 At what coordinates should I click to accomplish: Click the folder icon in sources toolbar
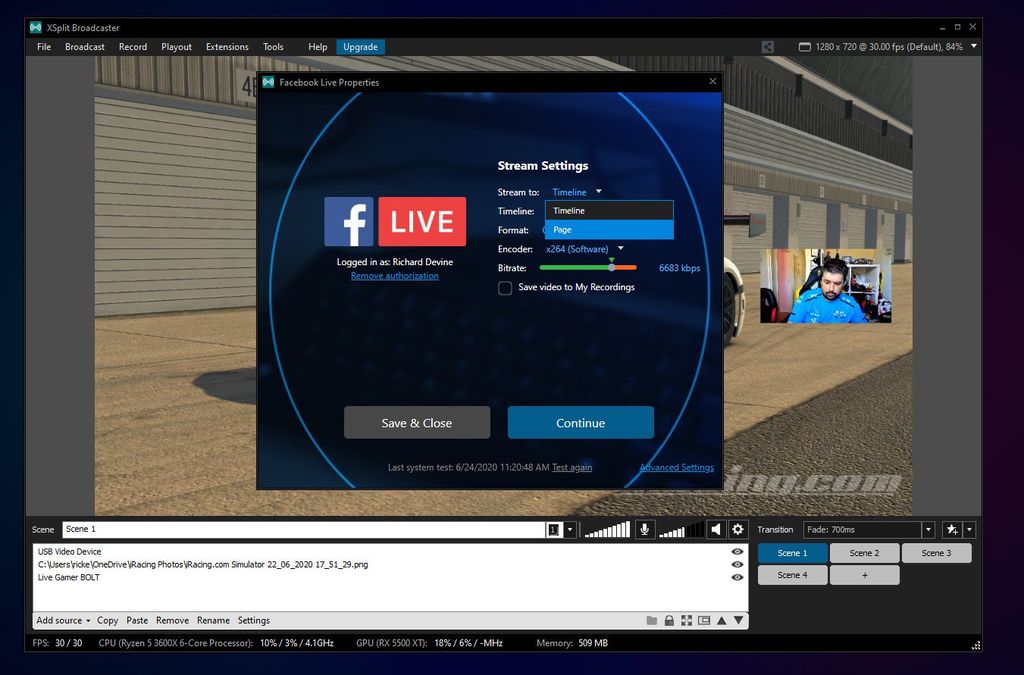(x=652, y=620)
